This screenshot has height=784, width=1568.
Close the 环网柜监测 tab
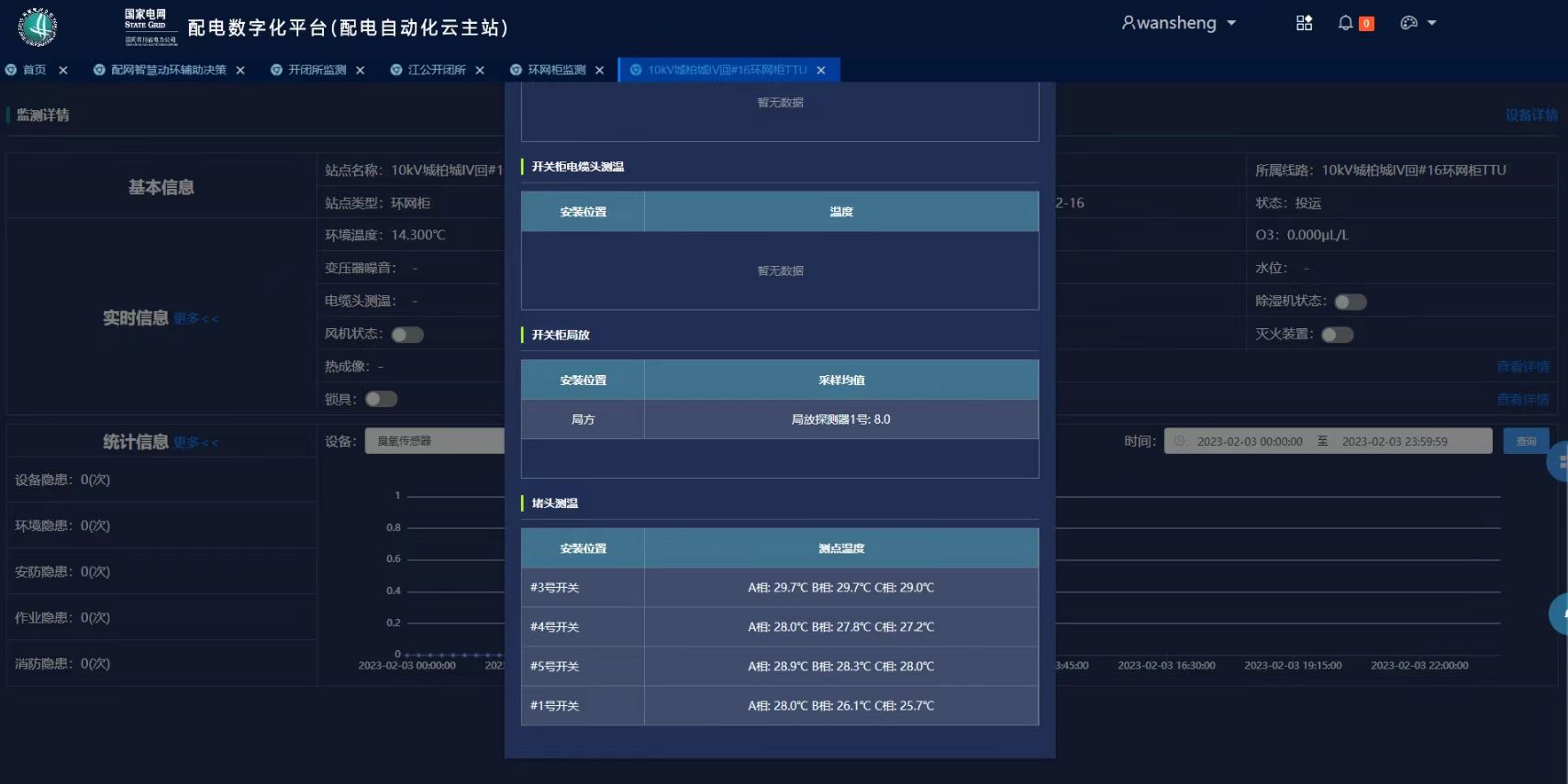(x=600, y=71)
